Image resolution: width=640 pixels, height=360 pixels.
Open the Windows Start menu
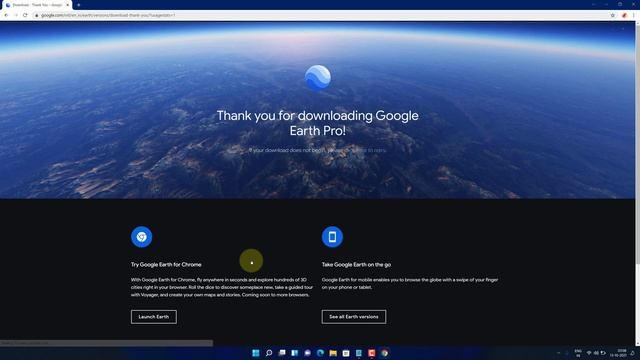[256, 353]
